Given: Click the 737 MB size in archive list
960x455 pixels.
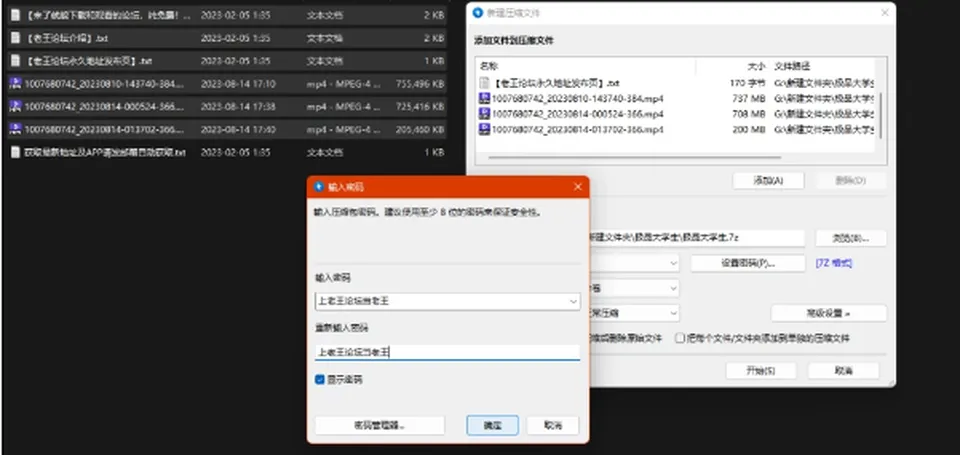Looking at the screenshot, I should [749, 98].
